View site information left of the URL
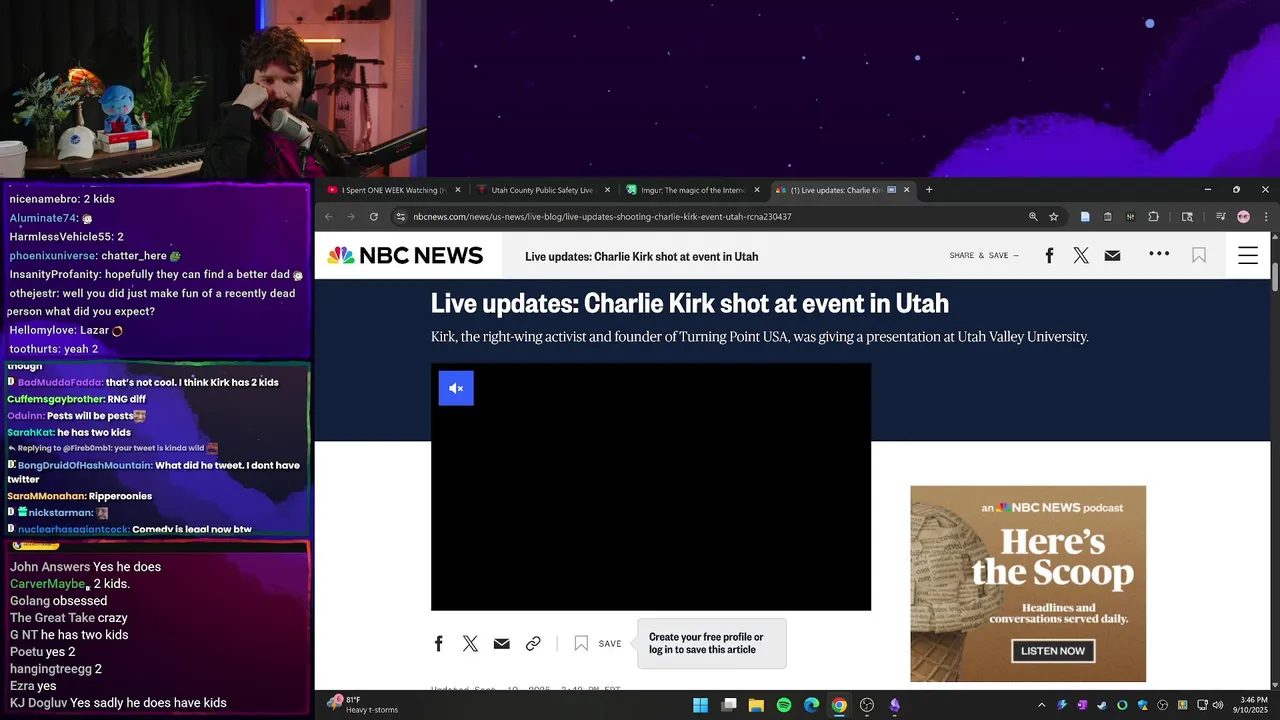1280x720 pixels. 400,217
